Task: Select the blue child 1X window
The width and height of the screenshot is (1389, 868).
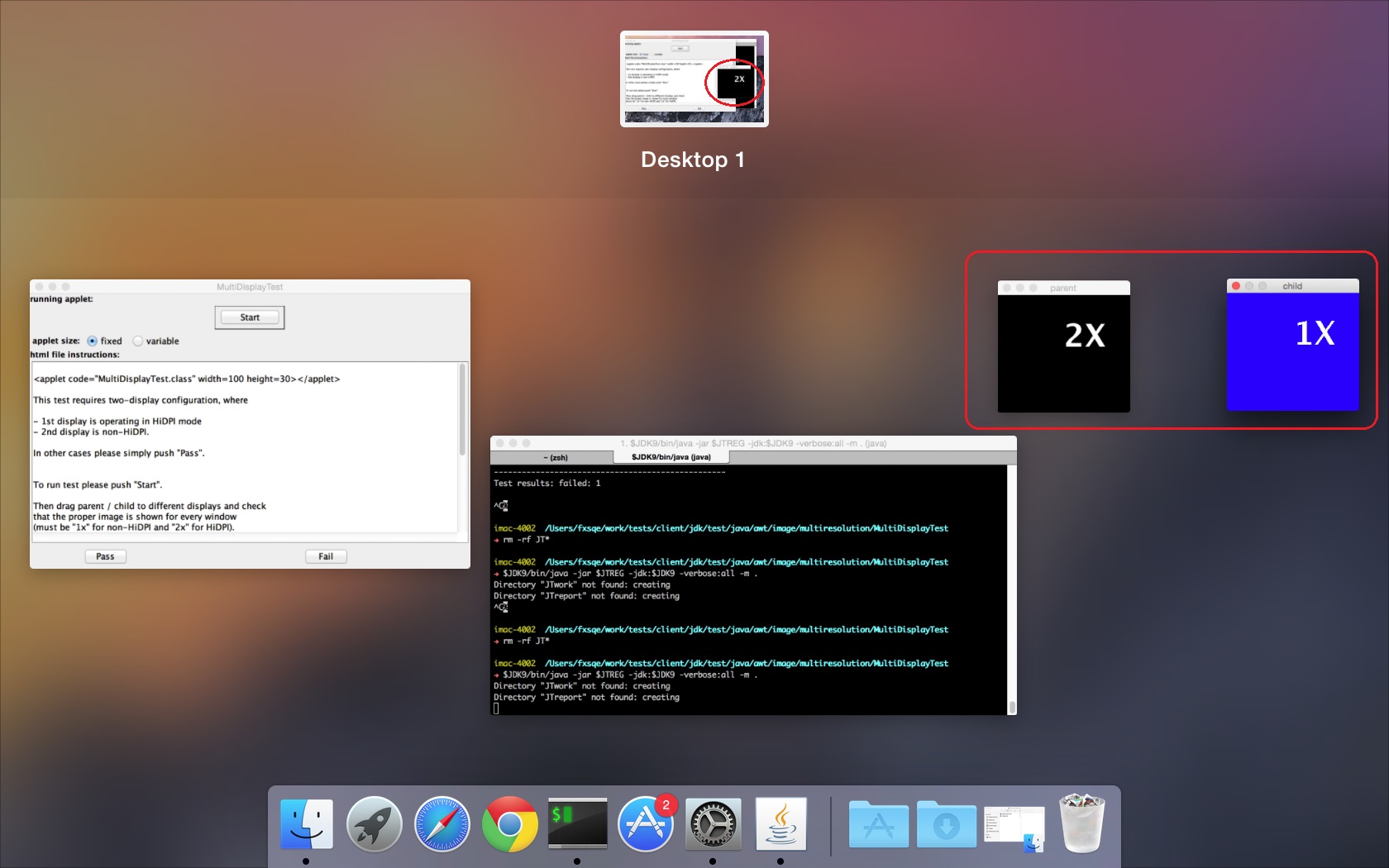Action: click(1292, 351)
